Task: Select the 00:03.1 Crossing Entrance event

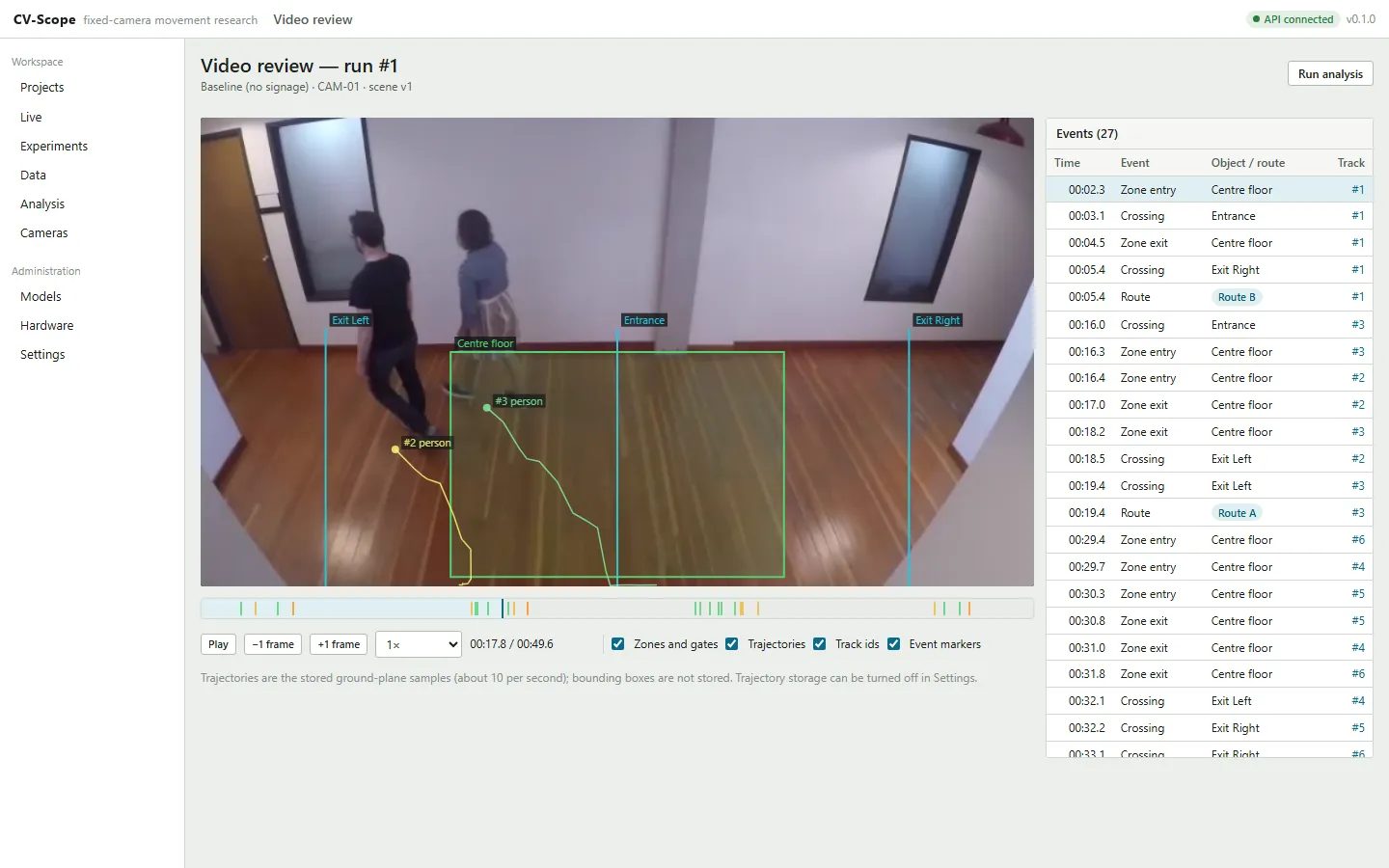Action: point(1210,216)
